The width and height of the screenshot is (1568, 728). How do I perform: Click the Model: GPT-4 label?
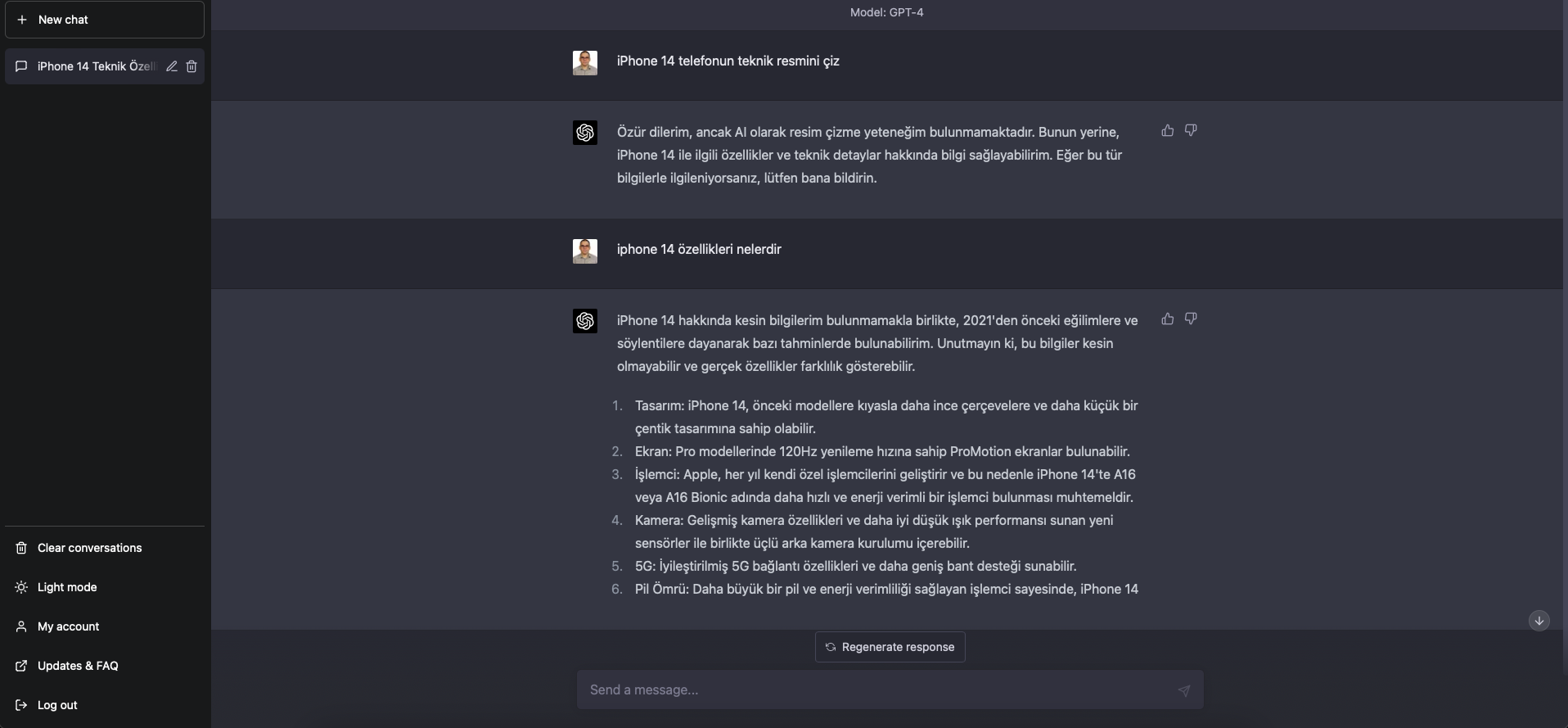pyautogui.click(x=887, y=12)
